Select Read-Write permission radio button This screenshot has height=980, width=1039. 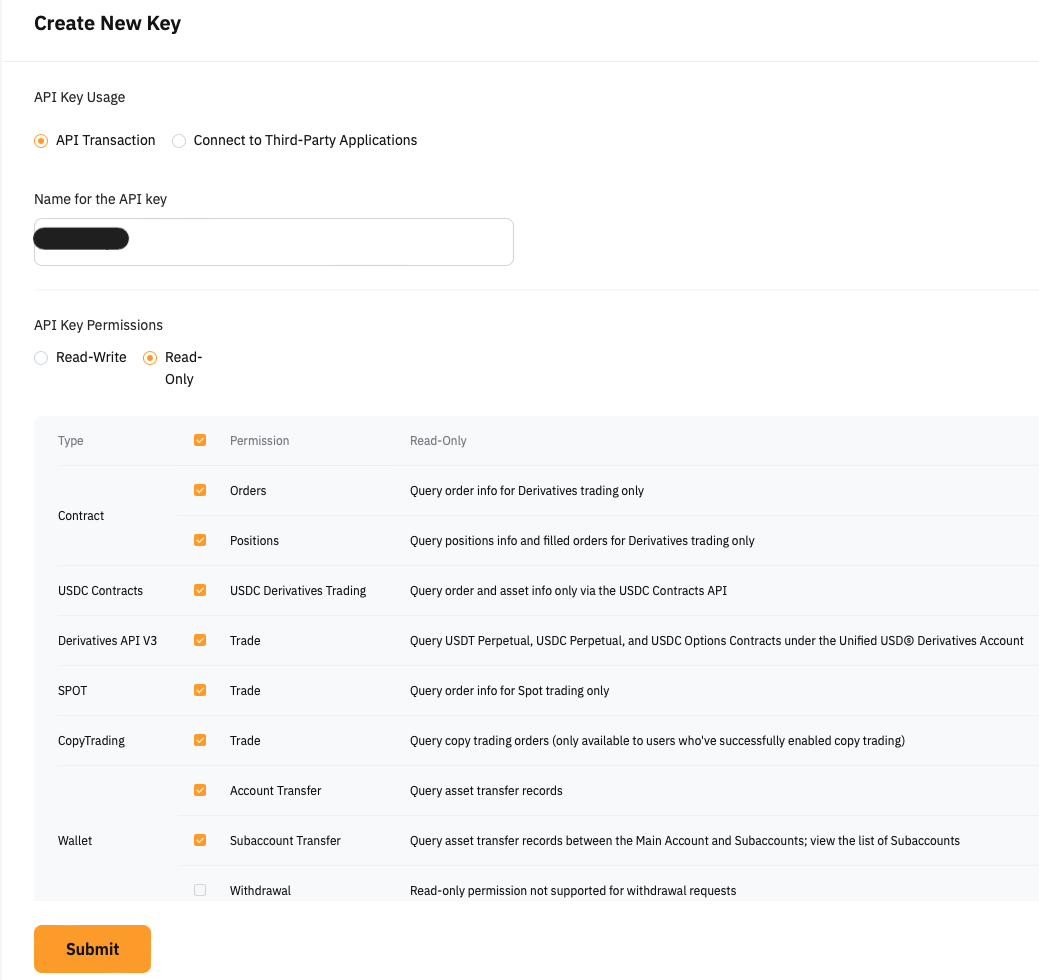[x=41, y=358]
